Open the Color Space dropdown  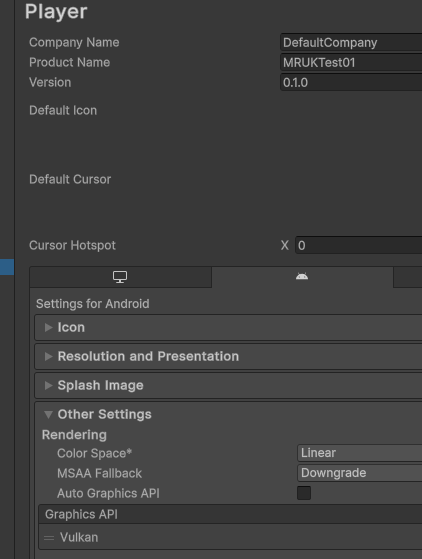(x=360, y=453)
